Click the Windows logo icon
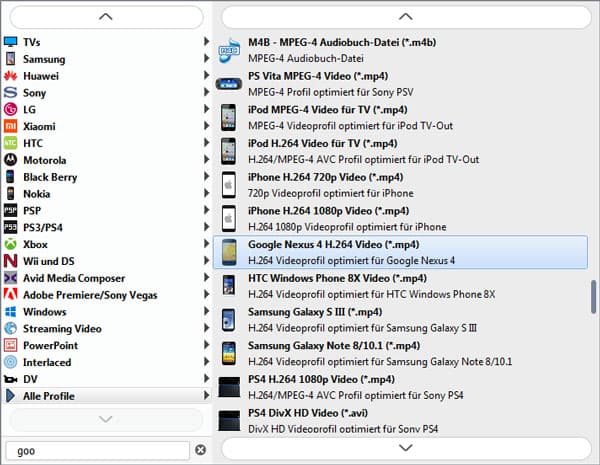The width and height of the screenshot is (600, 465). pos(10,312)
